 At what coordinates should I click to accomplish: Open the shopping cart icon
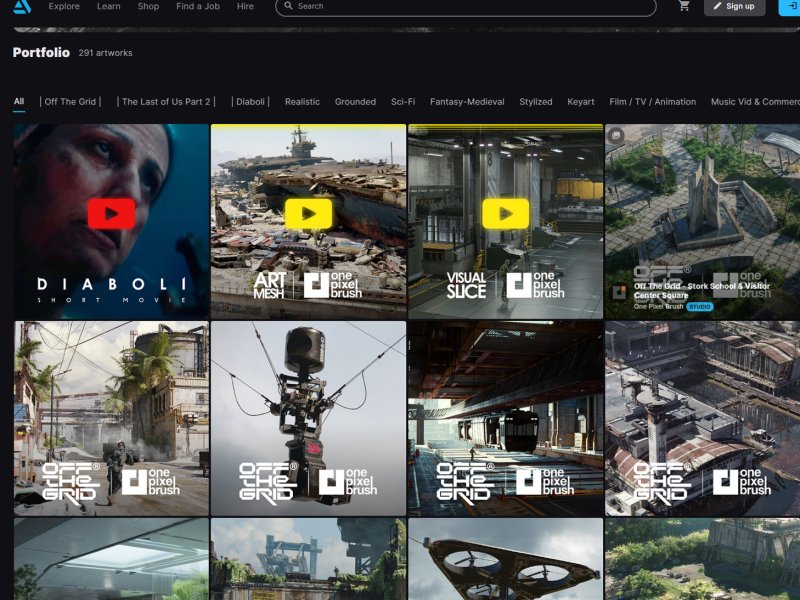684,6
